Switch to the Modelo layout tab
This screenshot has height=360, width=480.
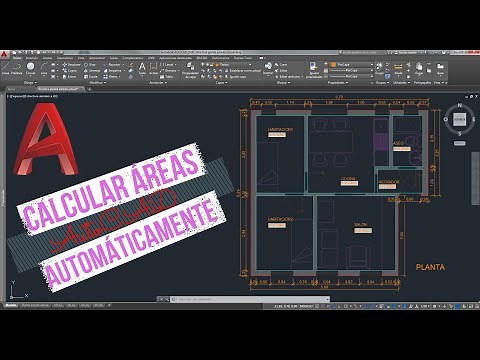[x=11, y=305]
